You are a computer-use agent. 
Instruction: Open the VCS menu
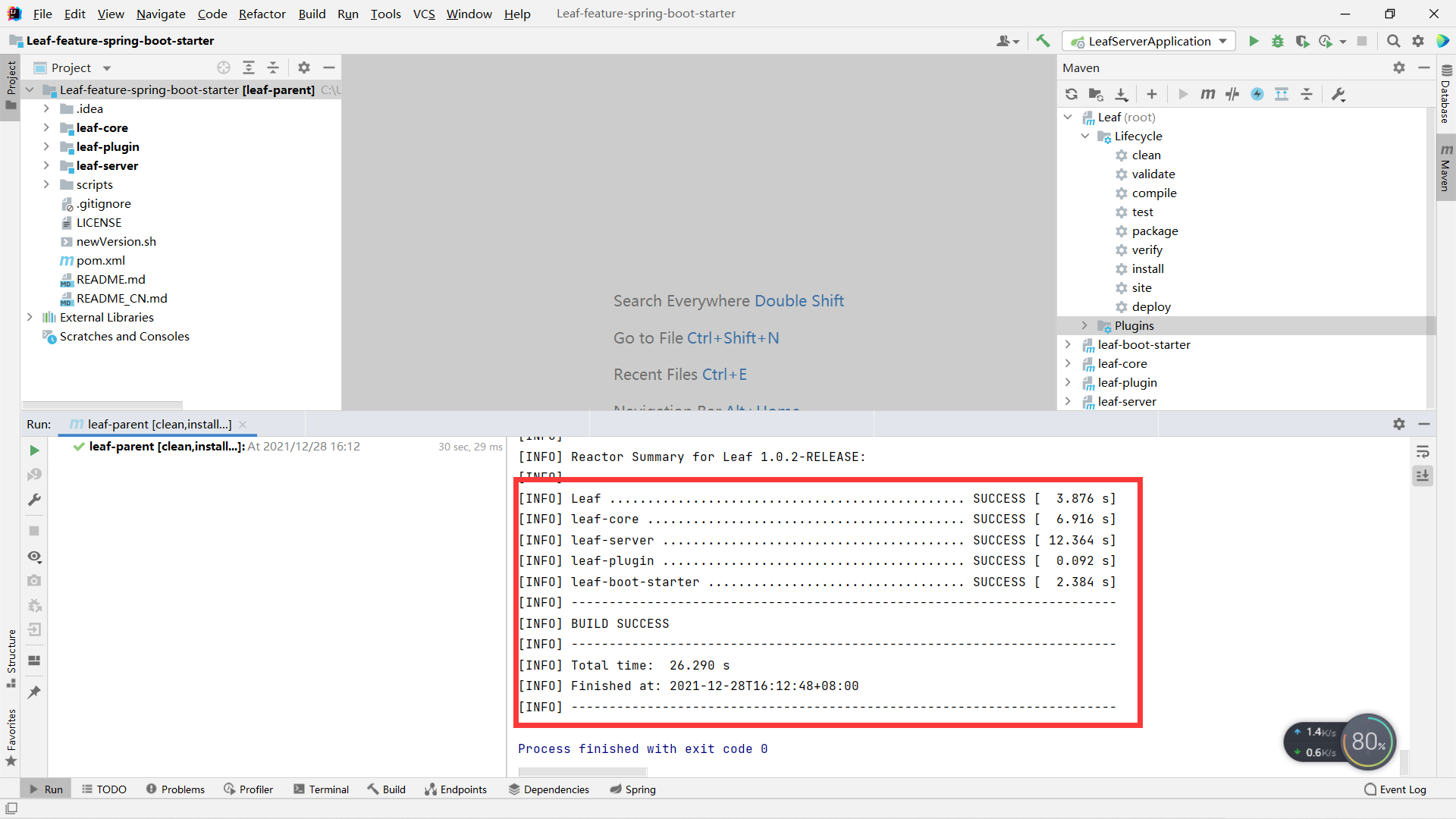point(424,14)
